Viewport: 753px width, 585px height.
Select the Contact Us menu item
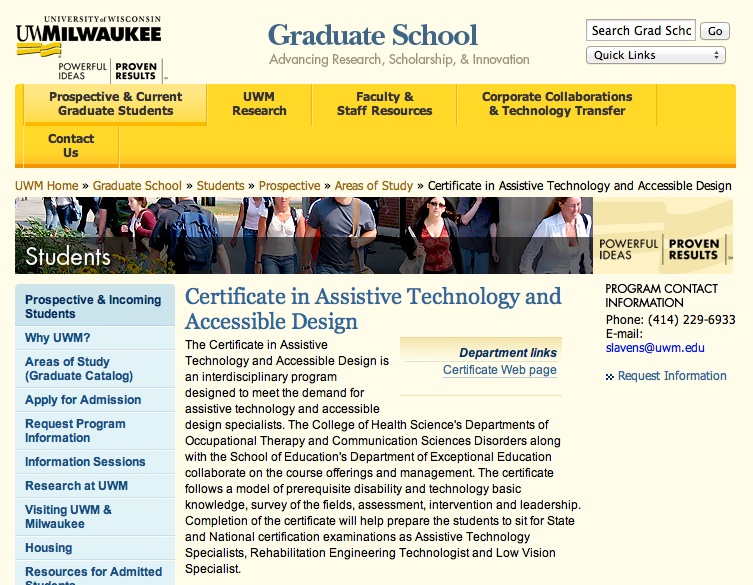pos(71,146)
